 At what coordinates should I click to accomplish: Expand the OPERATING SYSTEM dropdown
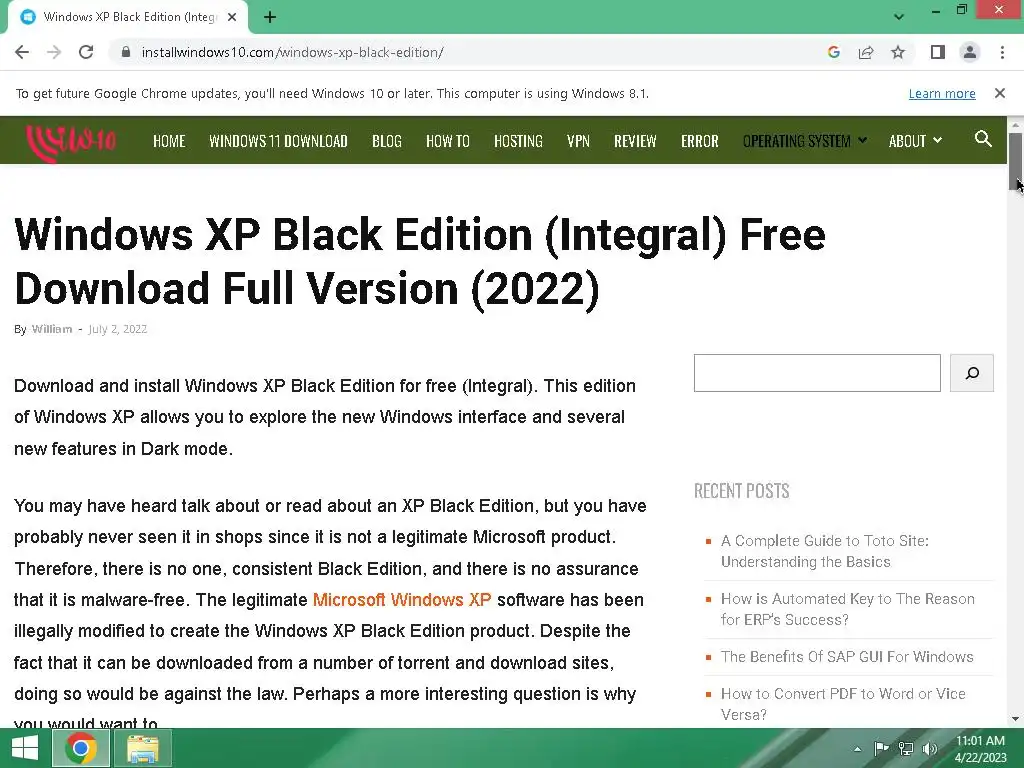[x=805, y=141]
